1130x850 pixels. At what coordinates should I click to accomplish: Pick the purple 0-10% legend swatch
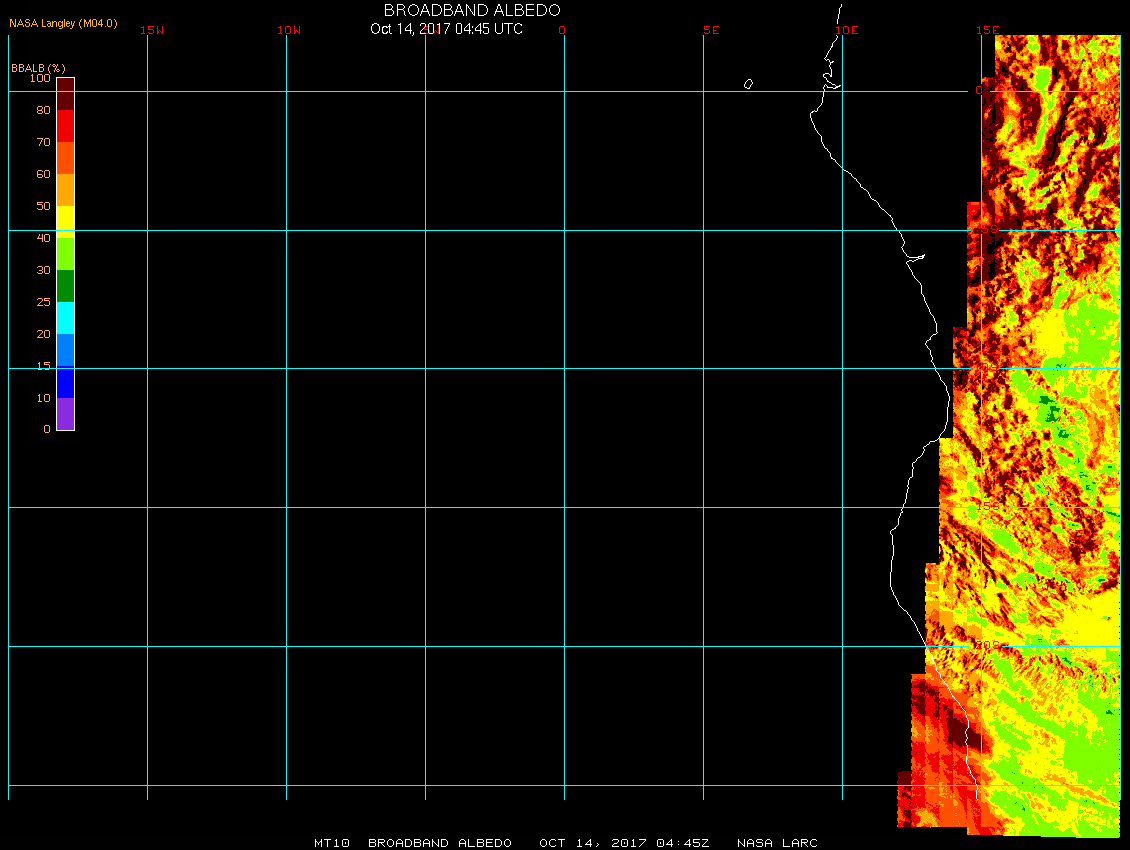pos(65,414)
